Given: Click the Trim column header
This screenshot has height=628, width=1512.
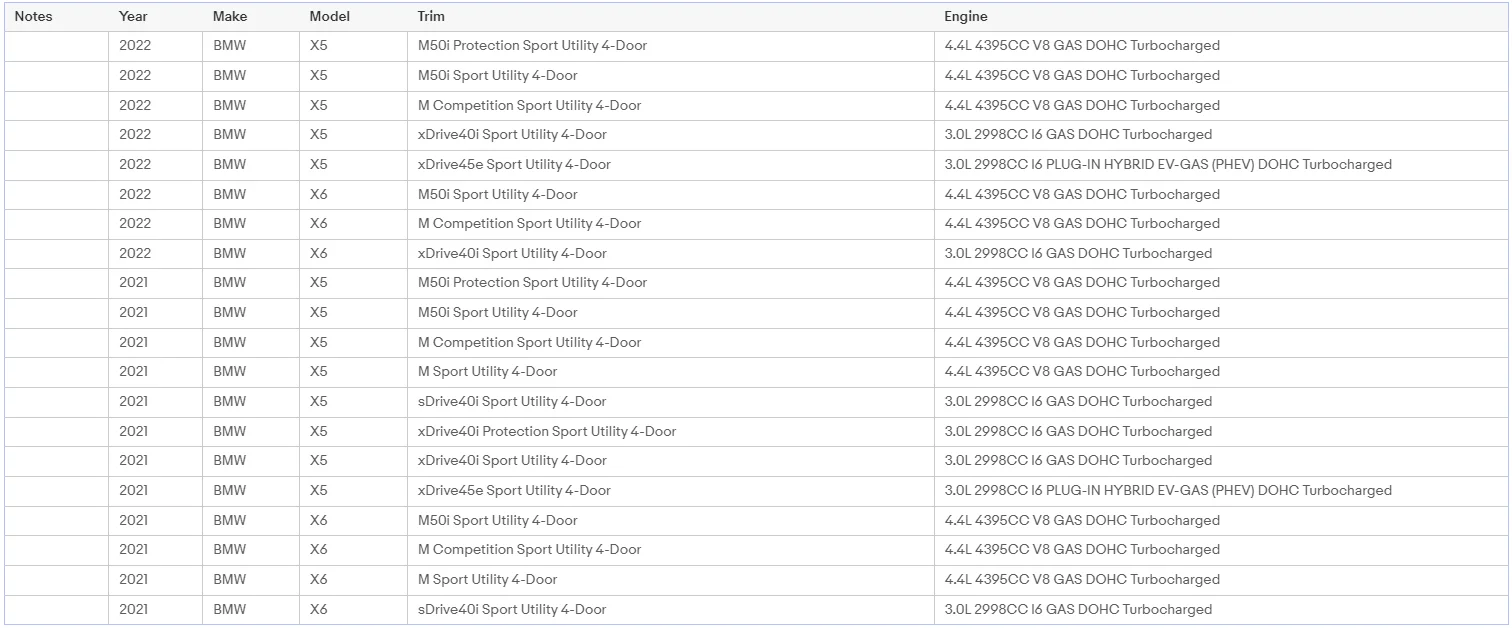Looking at the screenshot, I should (x=671, y=17).
